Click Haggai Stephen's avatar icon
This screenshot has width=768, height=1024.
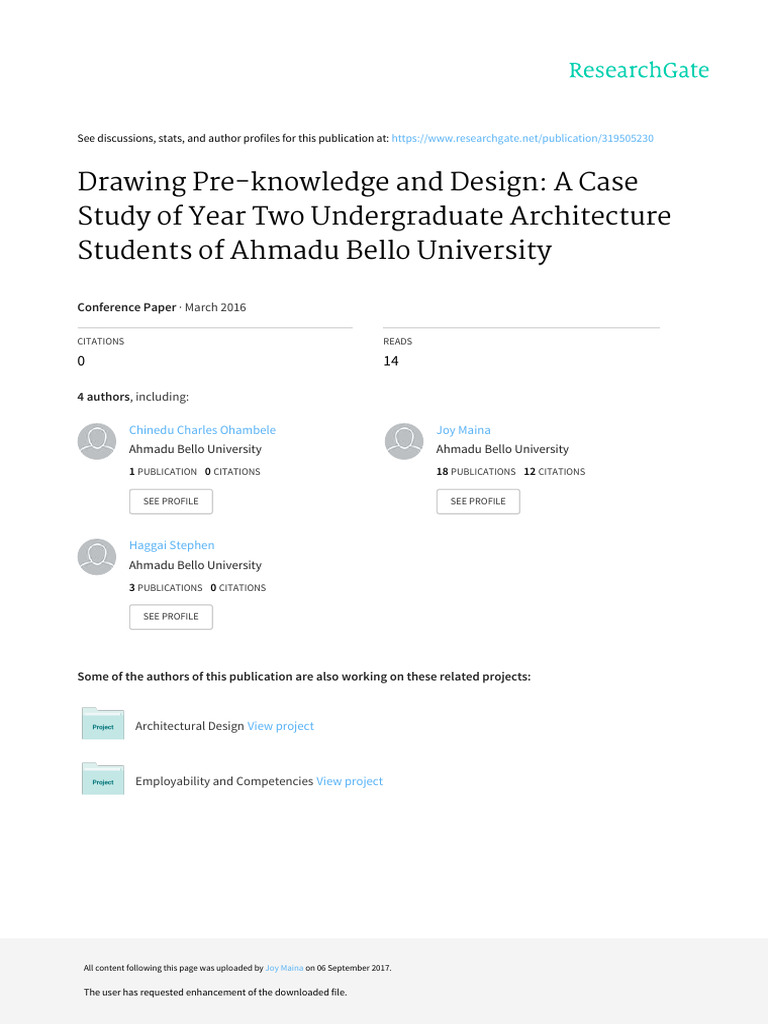pos(97,557)
